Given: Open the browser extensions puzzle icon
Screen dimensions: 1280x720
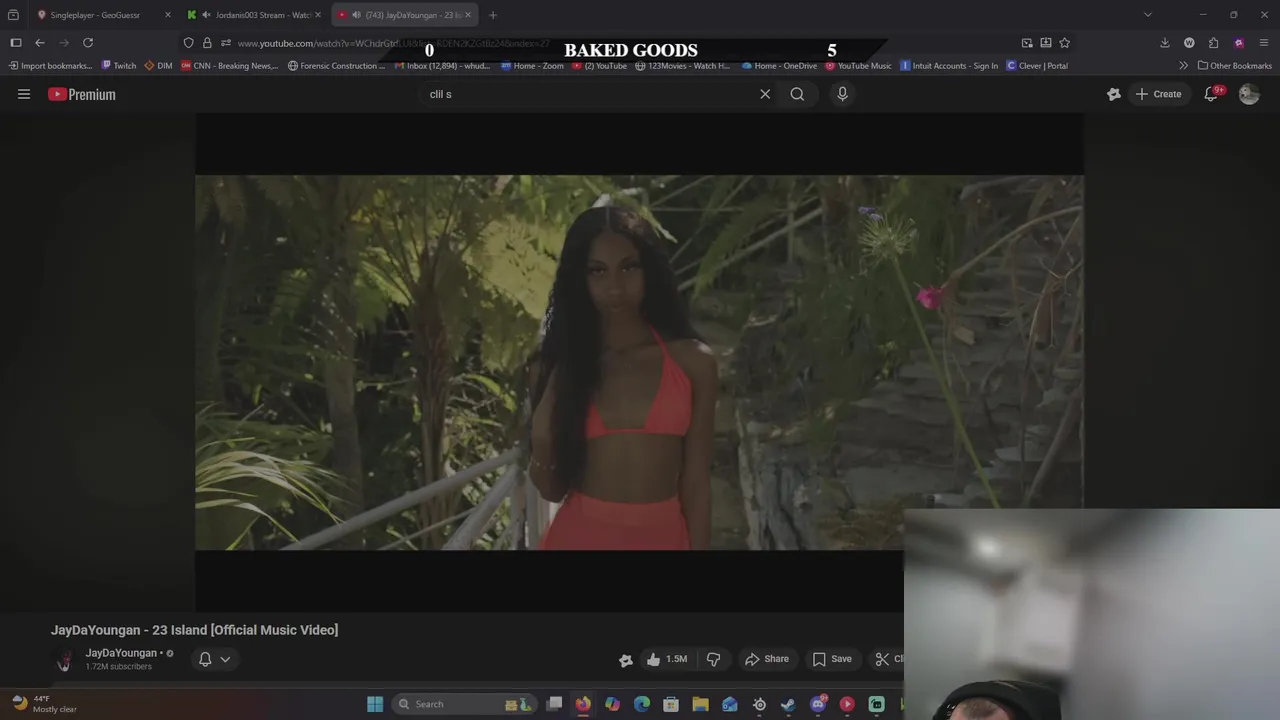Looking at the screenshot, I should tap(1213, 43).
